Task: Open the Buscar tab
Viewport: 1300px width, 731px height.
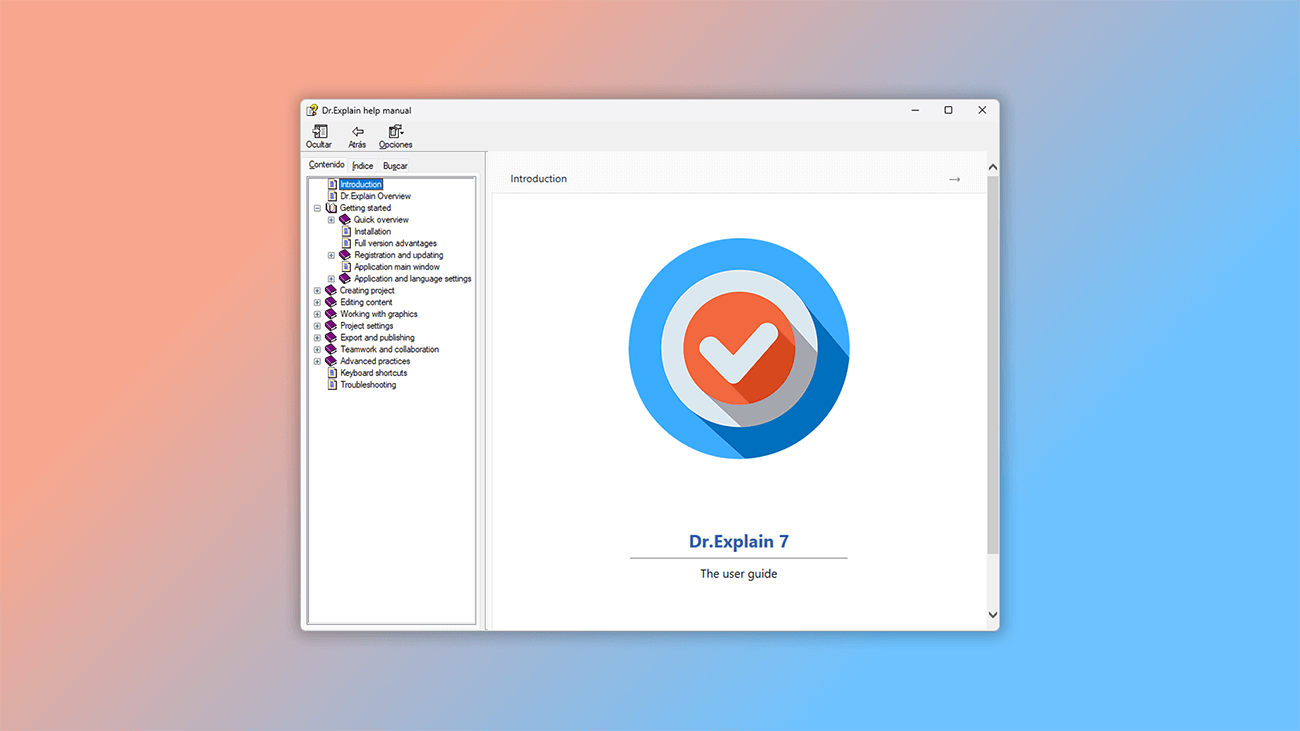Action: pos(395,166)
